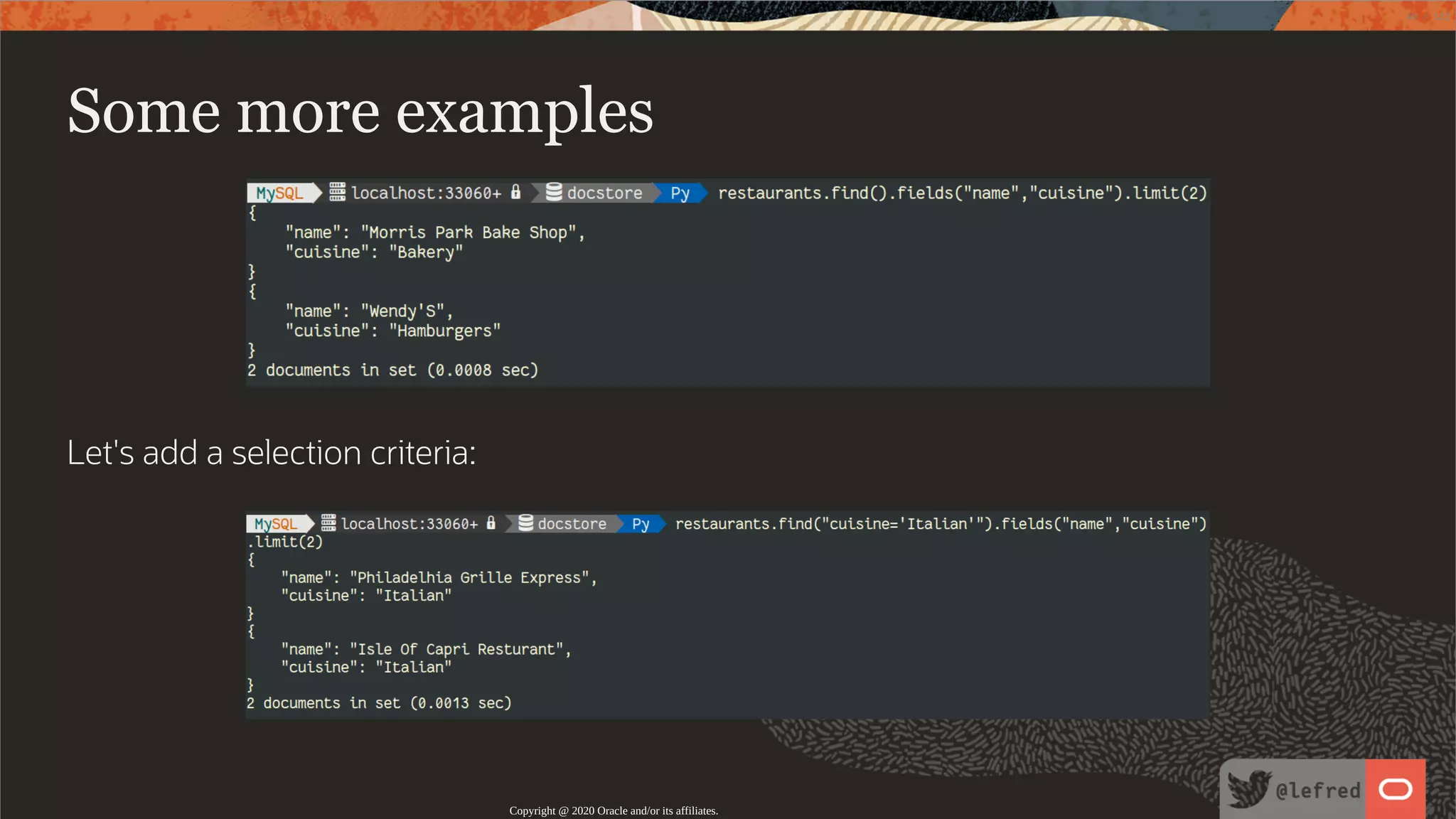The height and width of the screenshot is (819, 1456).
Task: Click the red Oracle logo badge
Action: pos(1395,789)
